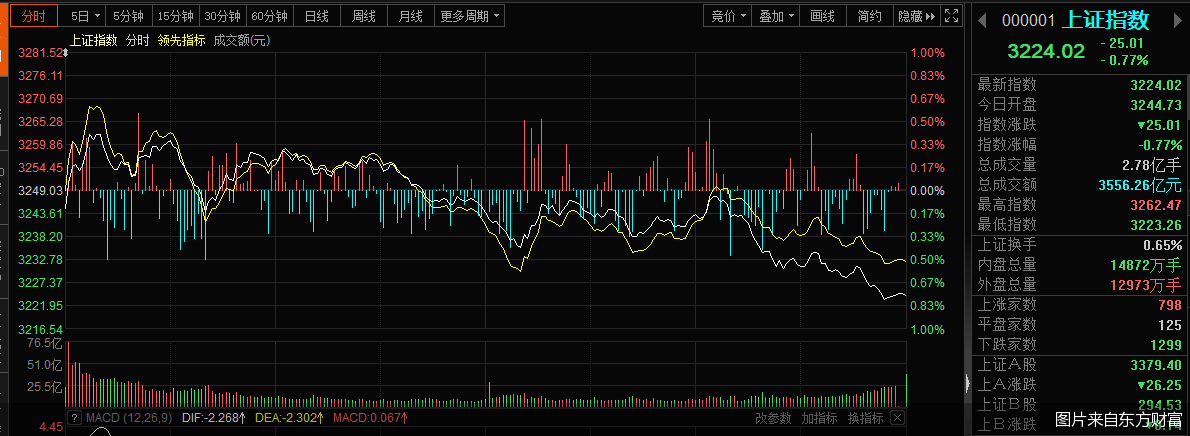Click the MACD help question mark icon
The width and height of the screenshot is (1190, 436).
point(73,417)
